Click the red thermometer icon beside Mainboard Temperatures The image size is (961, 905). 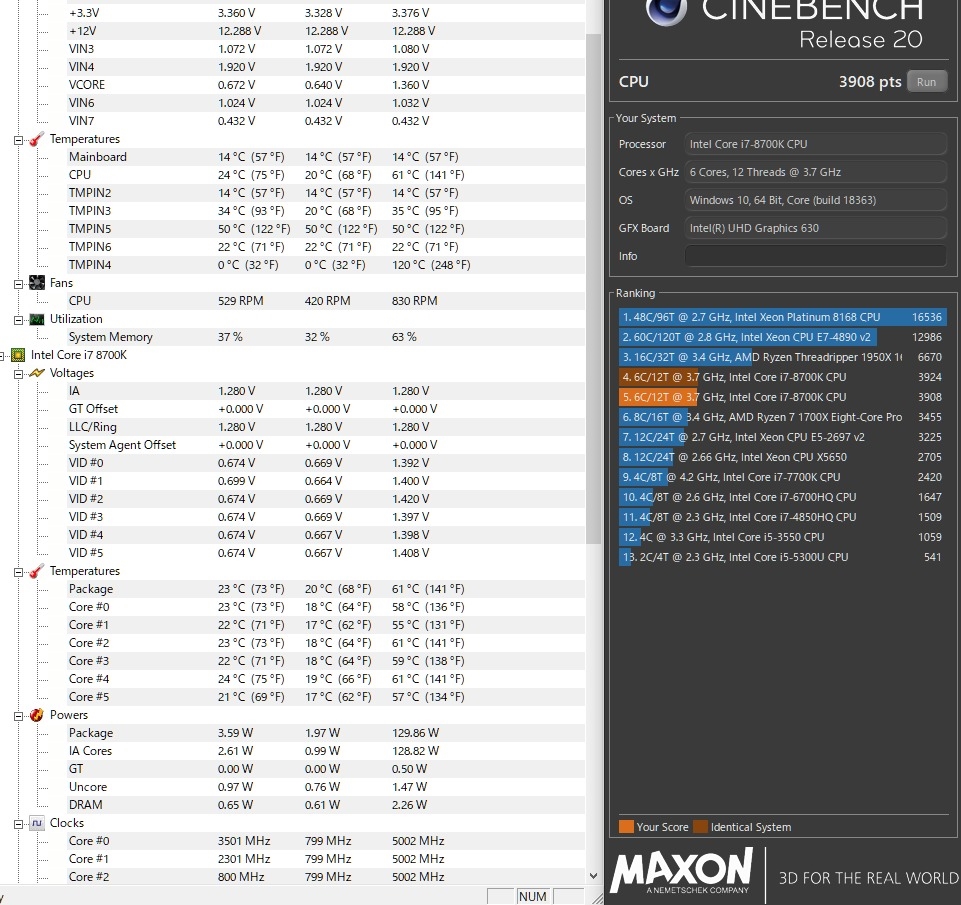(x=37, y=139)
